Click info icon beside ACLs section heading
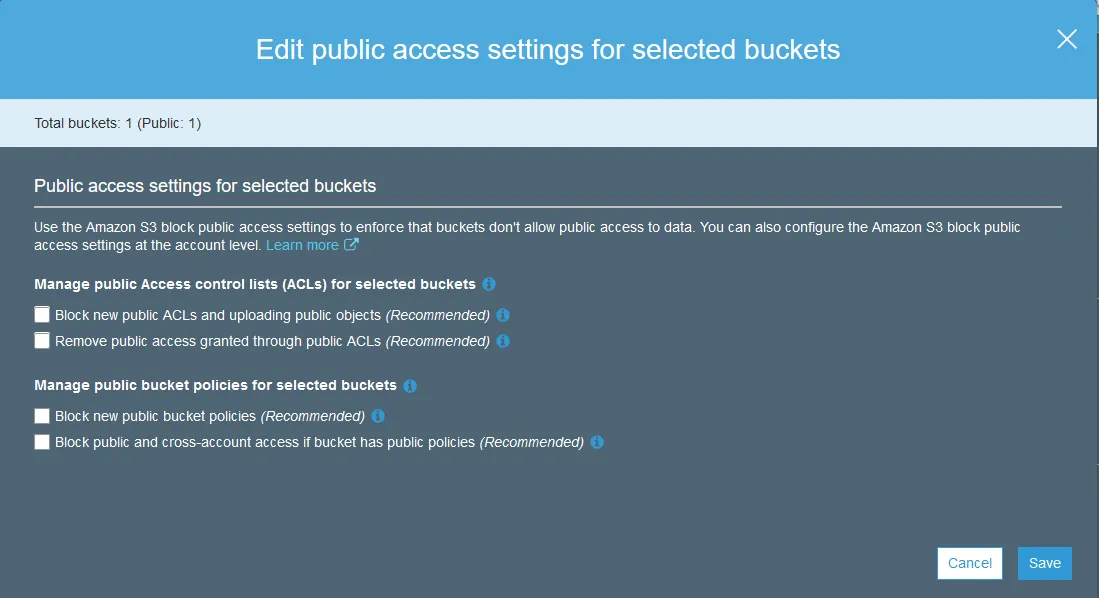Screen dimensions: 1099x598 click(489, 284)
